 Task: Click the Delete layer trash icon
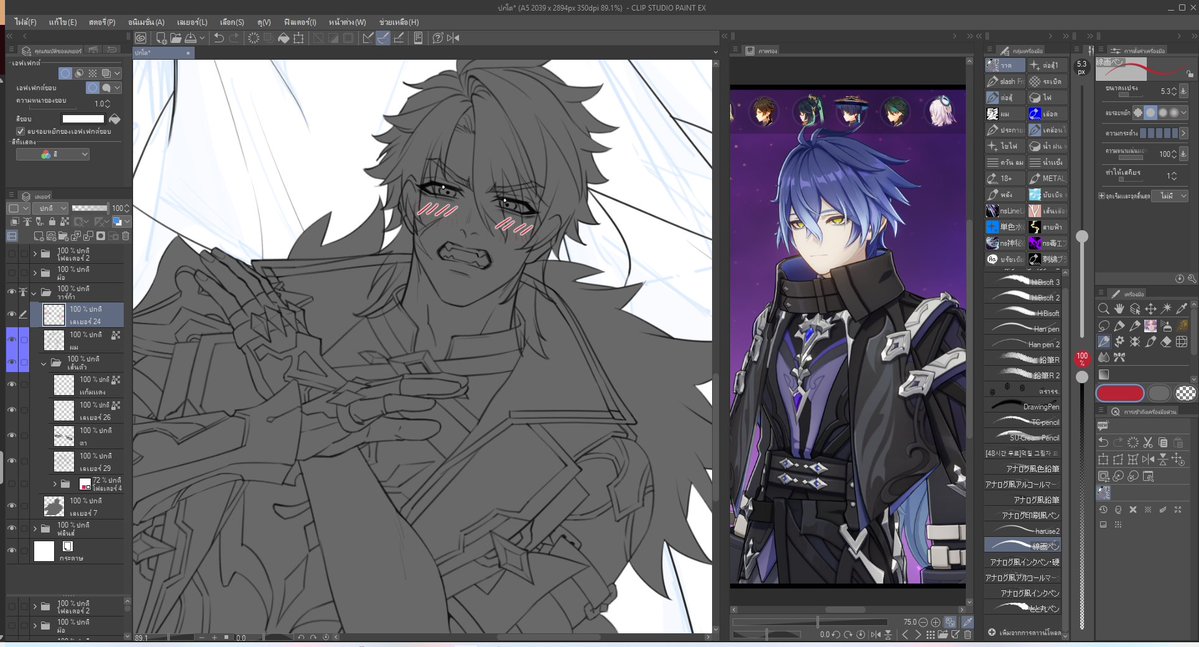coord(125,236)
